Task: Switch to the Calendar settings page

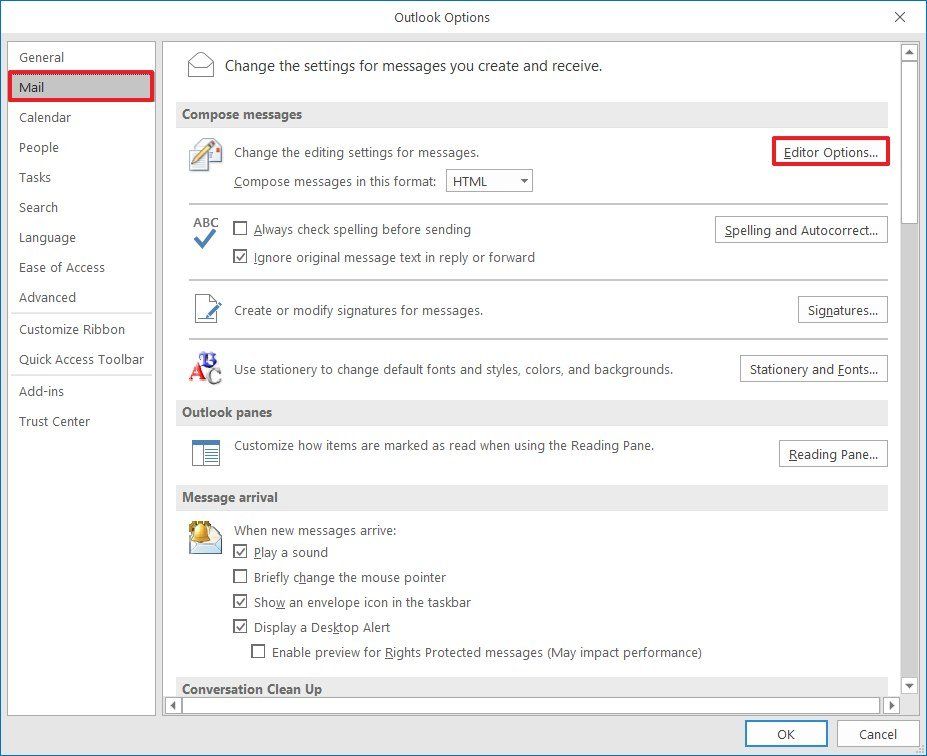Action: (45, 117)
